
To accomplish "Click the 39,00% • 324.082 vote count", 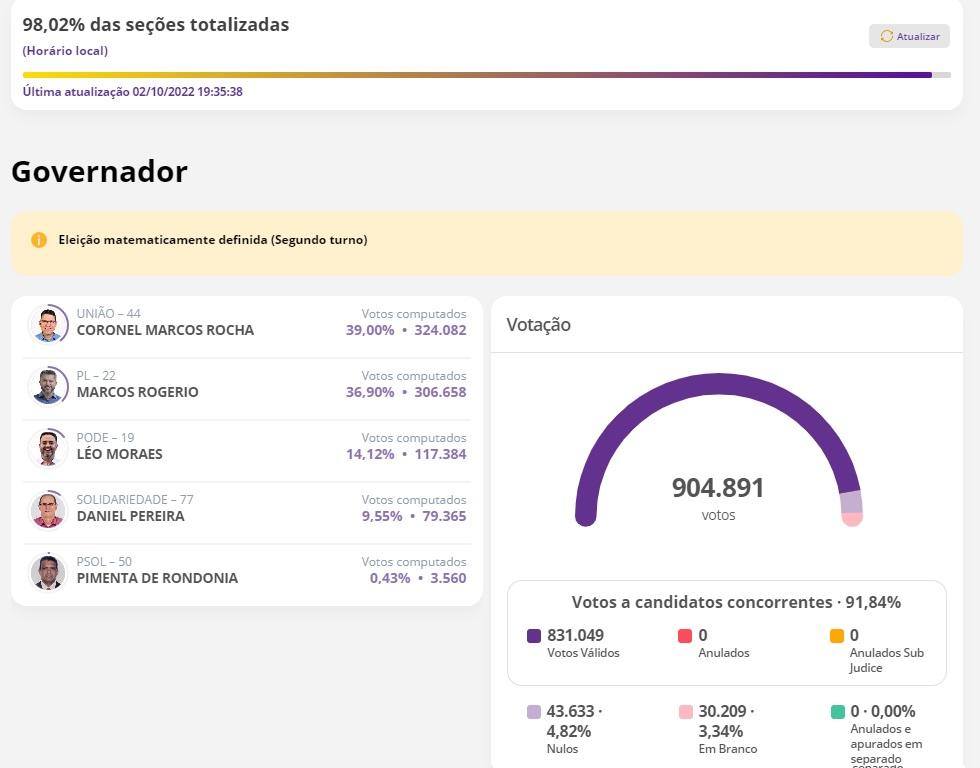I will pyautogui.click(x=406, y=330).
